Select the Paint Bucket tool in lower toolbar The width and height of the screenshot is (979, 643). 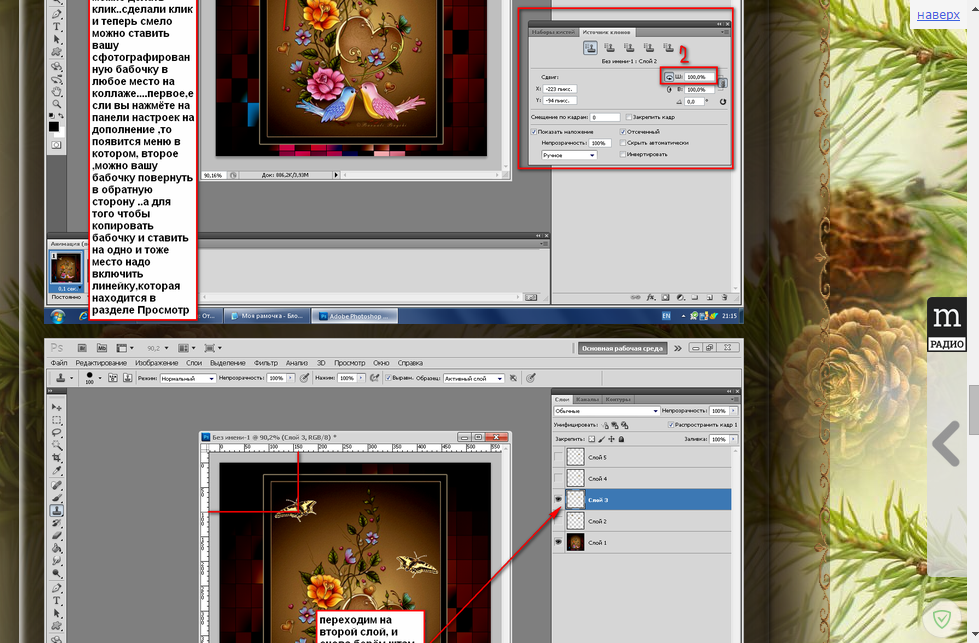tap(57, 548)
